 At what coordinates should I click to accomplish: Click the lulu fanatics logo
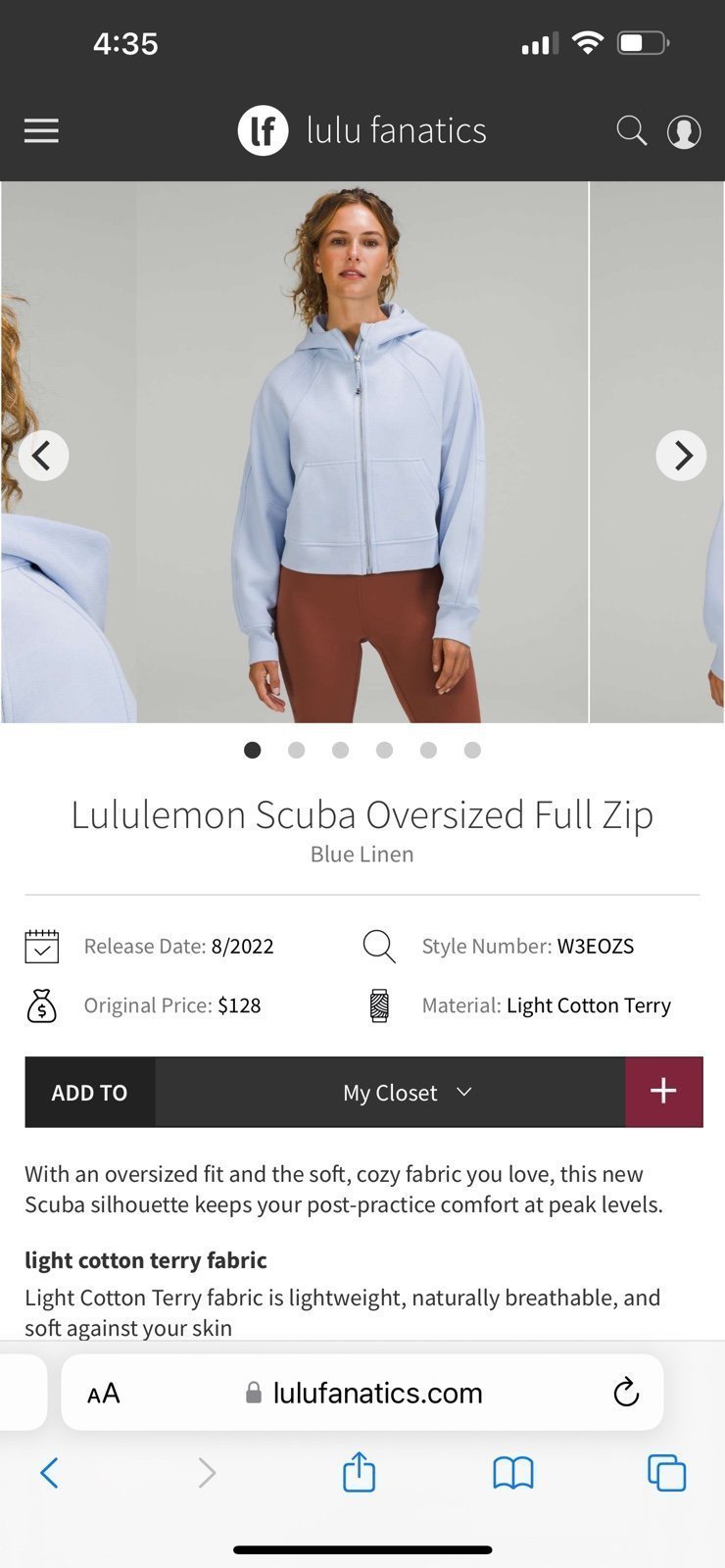362,130
